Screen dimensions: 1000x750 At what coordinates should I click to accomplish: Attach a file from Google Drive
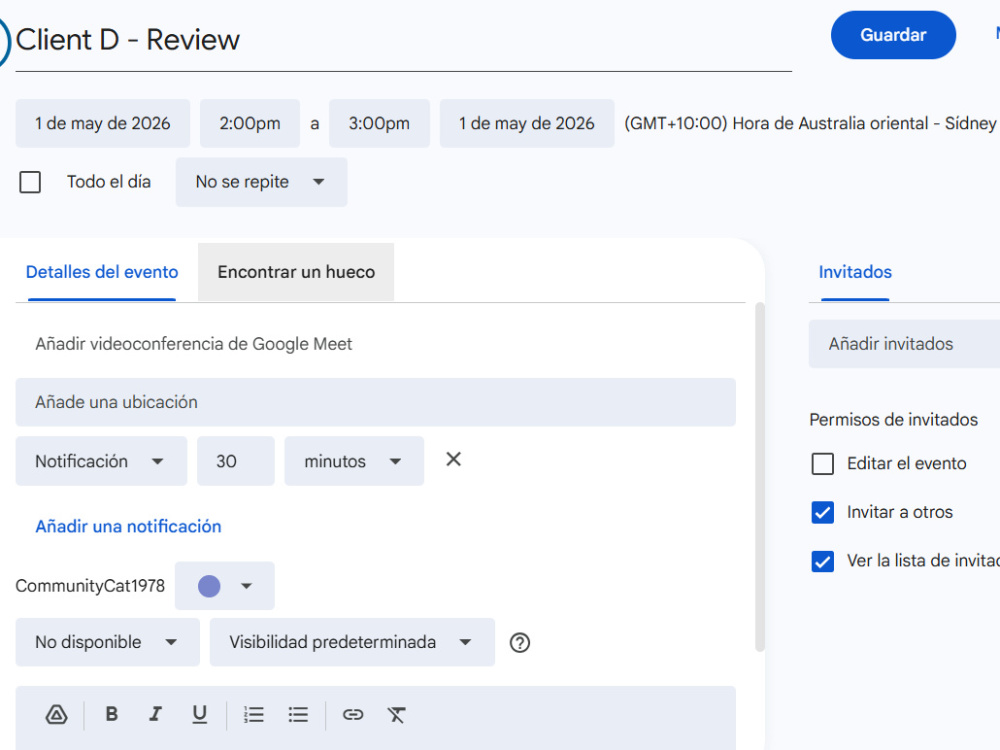56,715
